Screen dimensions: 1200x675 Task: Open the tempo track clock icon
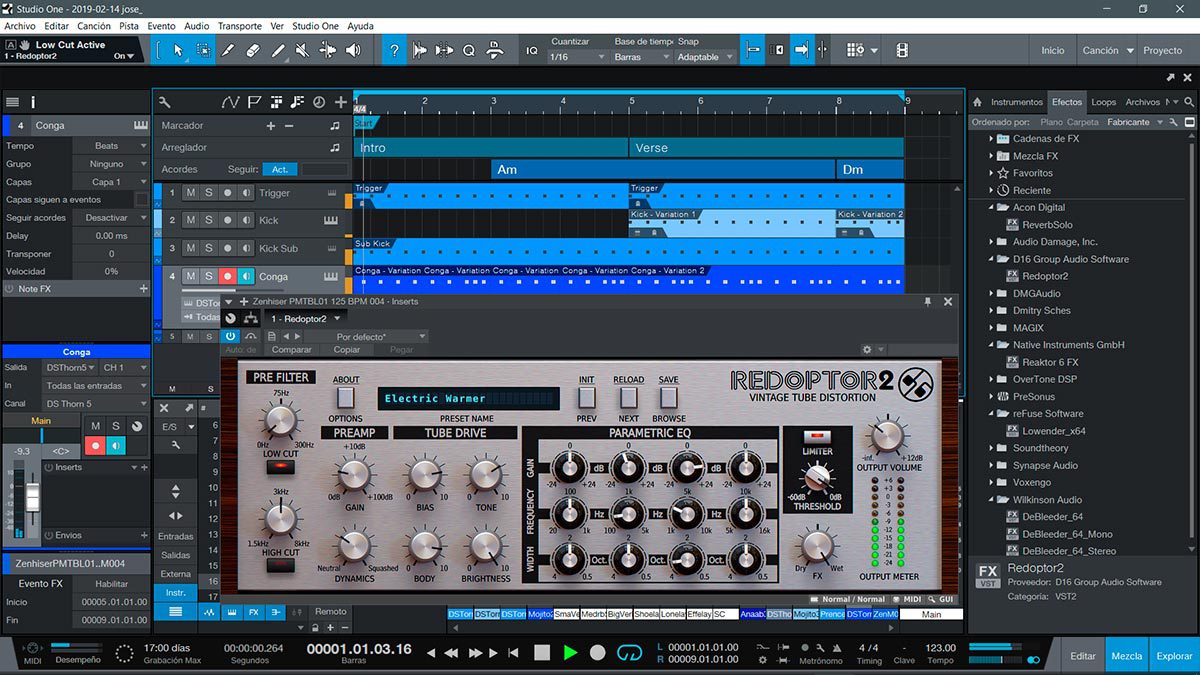319,101
